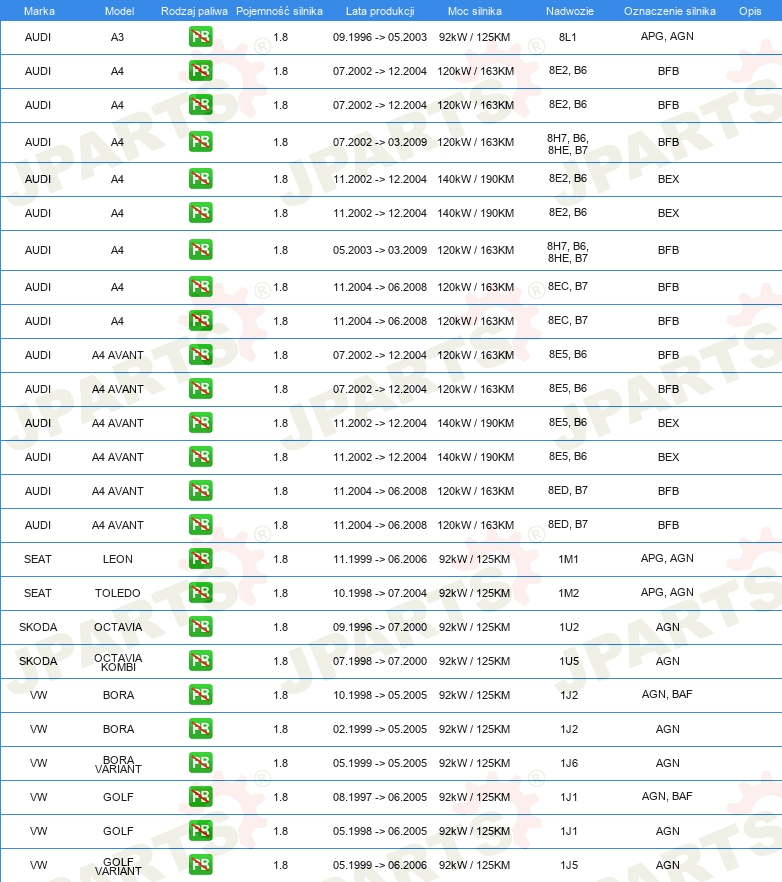Click the fuel icon in the VW BORA 10.1998 row
The width and height of the screenshot is (782, 882).
click(200, 695)
